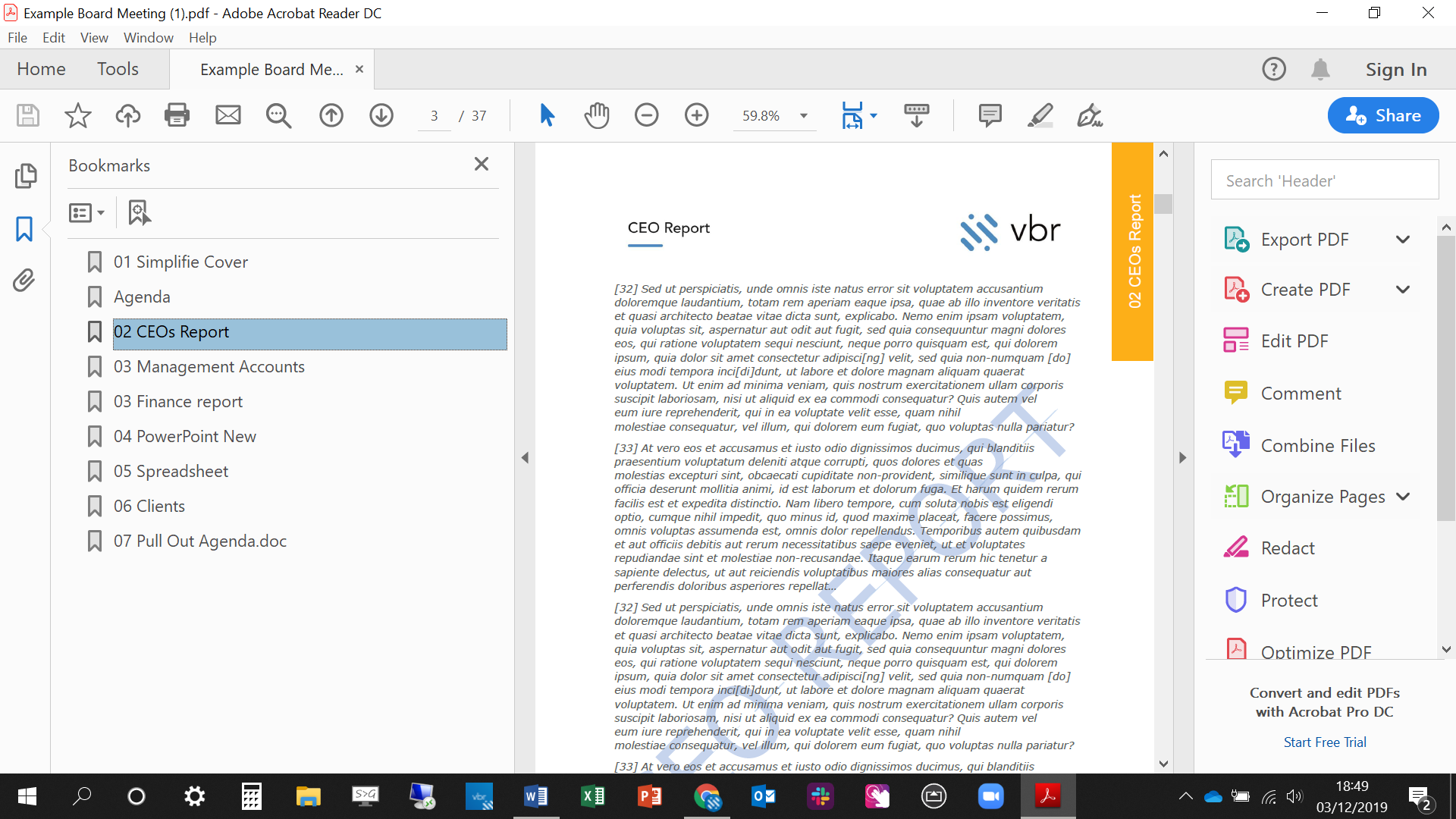Open the View menu

point(94,38)
